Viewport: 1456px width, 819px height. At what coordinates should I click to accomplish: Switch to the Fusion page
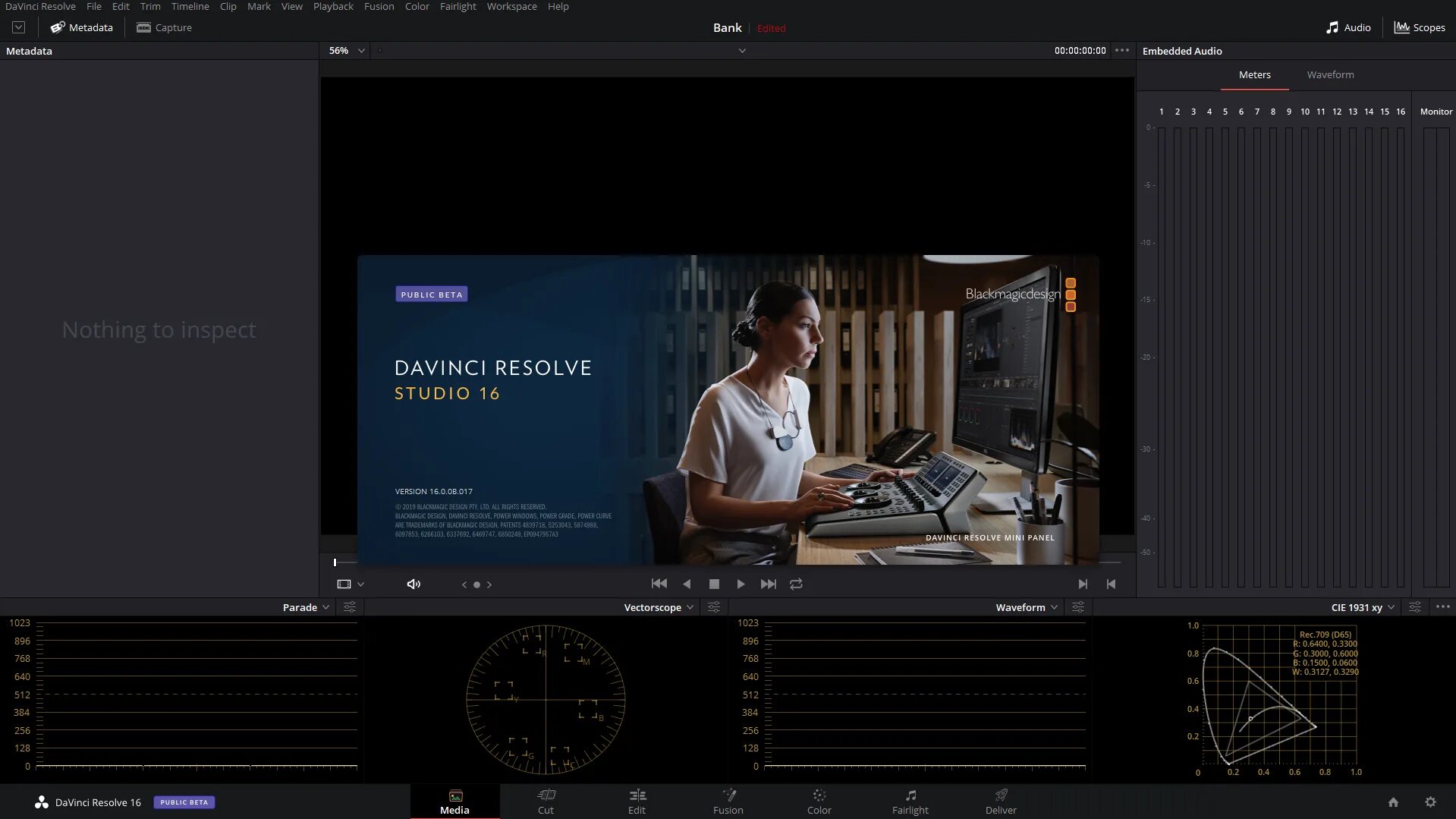[x=728, y=802]
